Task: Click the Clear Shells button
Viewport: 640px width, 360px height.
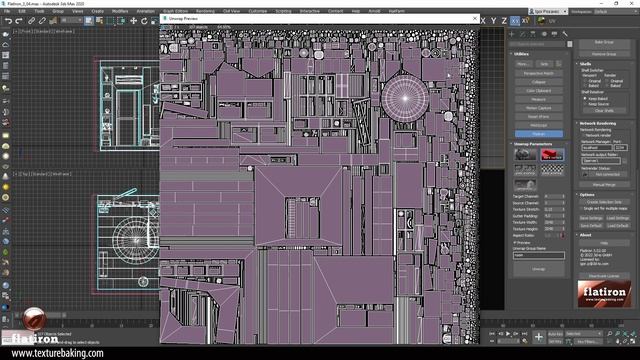Action: click(x=604, y=111)
